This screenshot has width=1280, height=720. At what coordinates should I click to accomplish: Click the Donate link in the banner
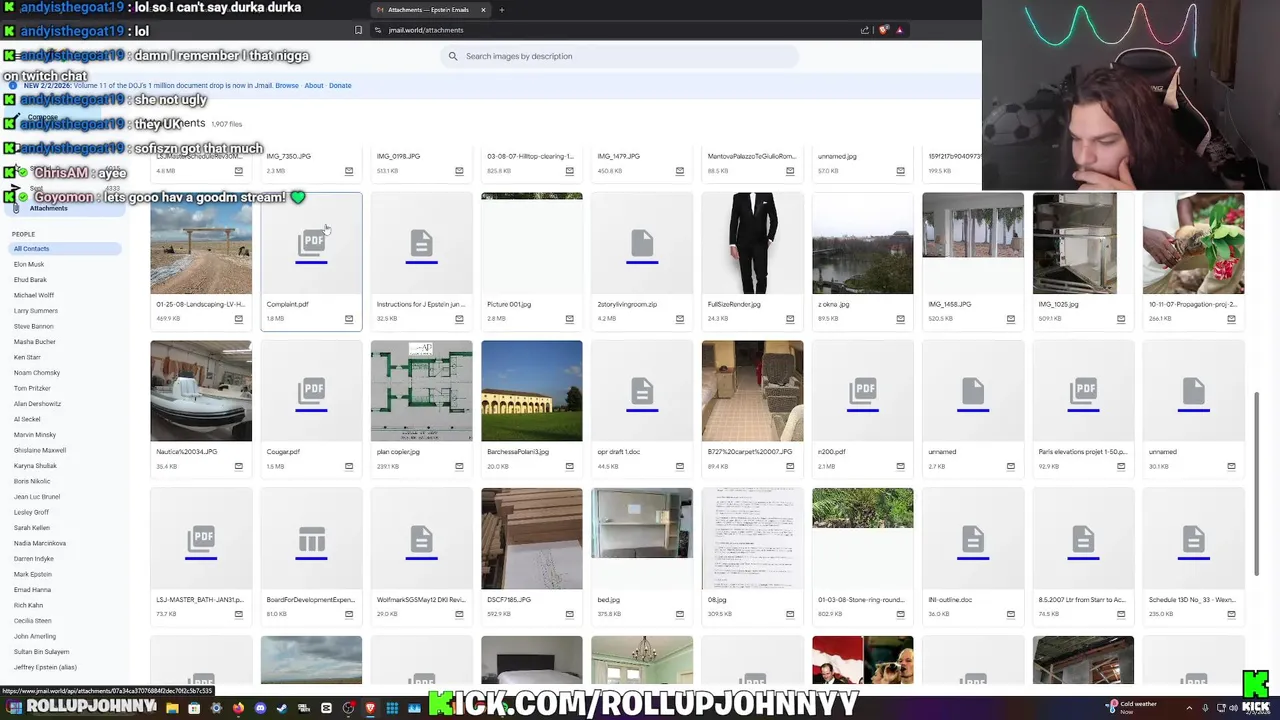(x=340, y=85)
